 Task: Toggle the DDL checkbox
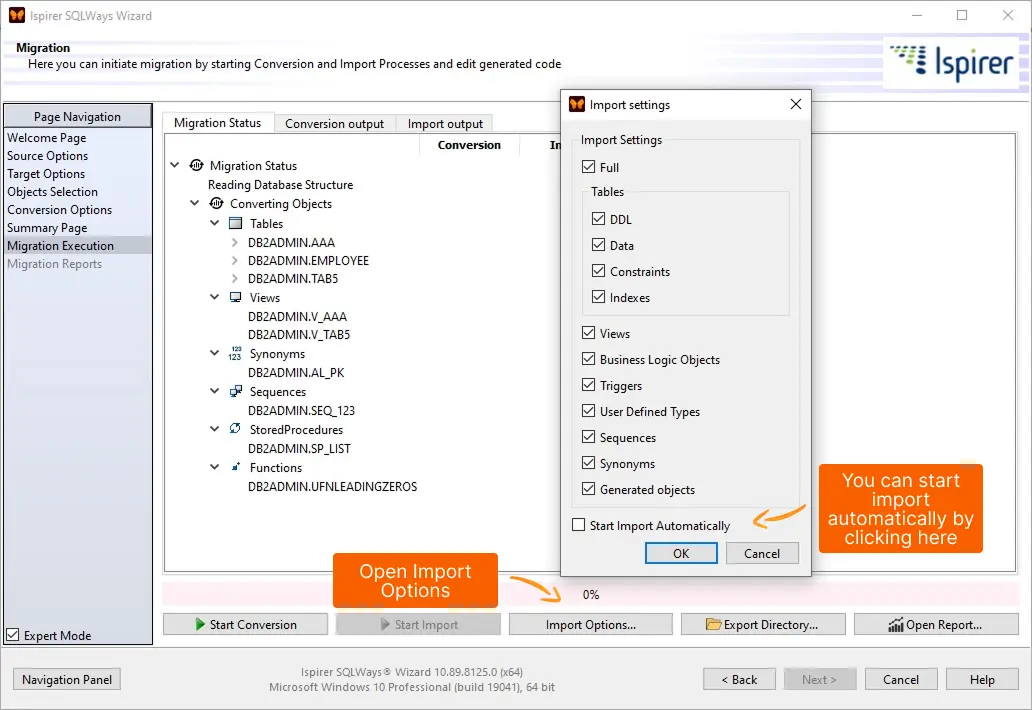[598, 218]
